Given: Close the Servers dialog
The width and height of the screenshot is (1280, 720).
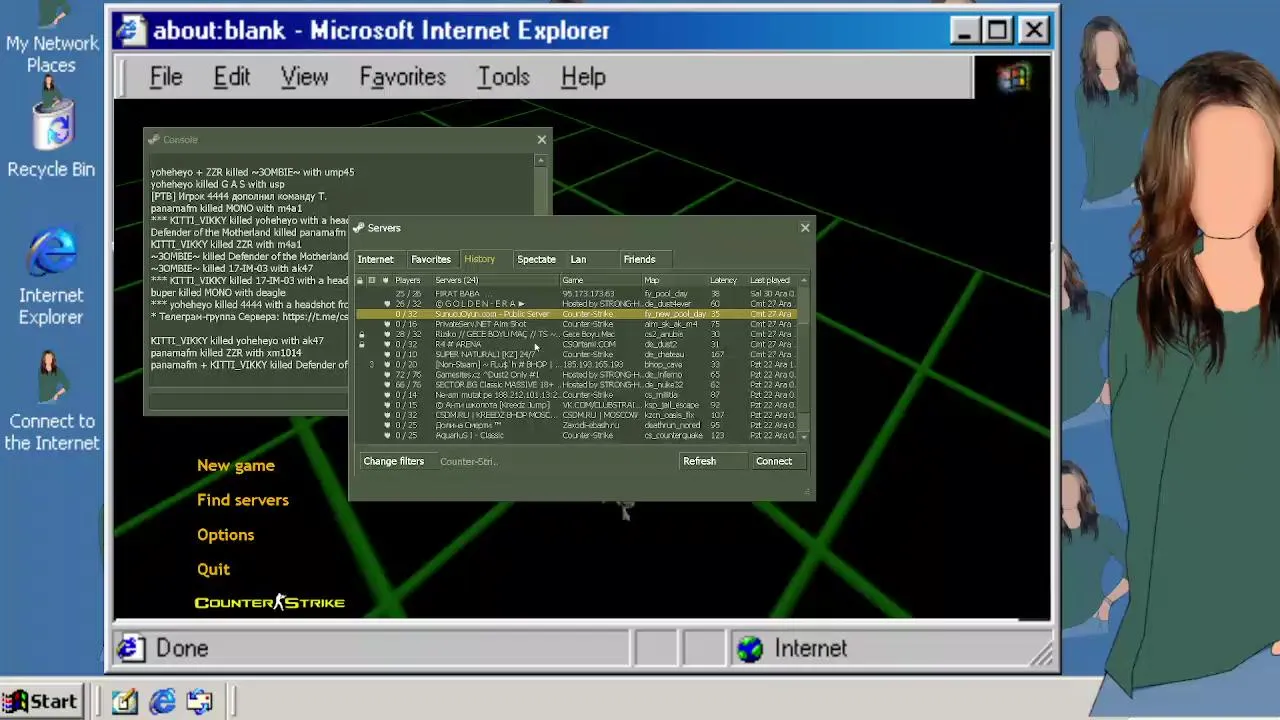Looking at the screenshot, I should pyautogui.click(x=805, y=228).
